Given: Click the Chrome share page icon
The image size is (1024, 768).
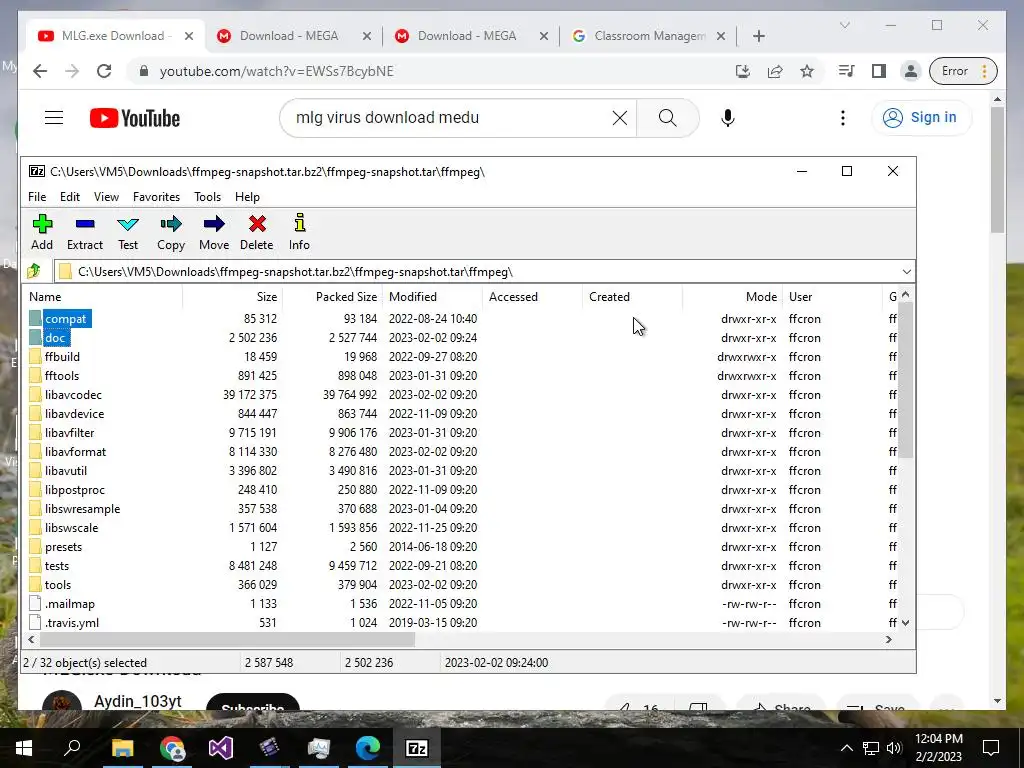Looking at the screenshot, I should pos(775,71).
